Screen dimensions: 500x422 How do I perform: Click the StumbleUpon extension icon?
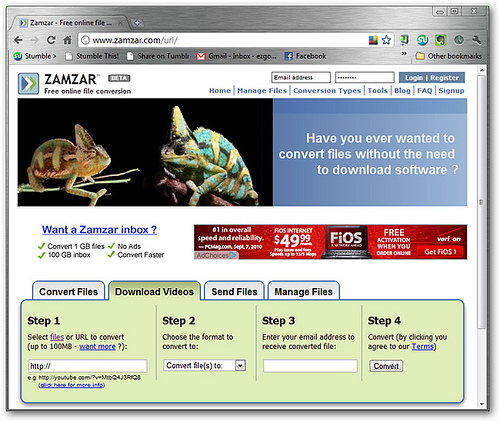point(423,40)
